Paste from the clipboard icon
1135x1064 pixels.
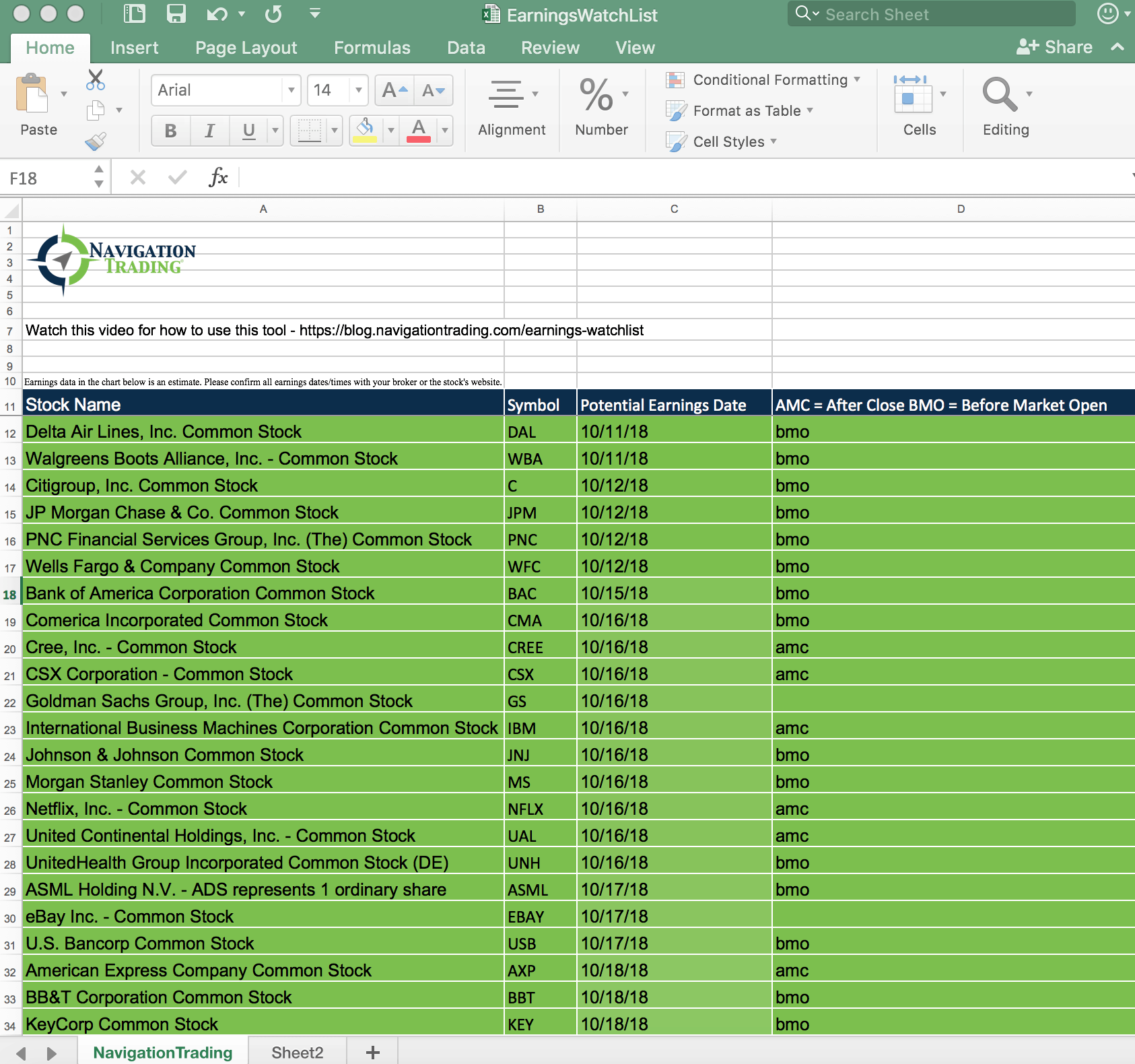33,94
